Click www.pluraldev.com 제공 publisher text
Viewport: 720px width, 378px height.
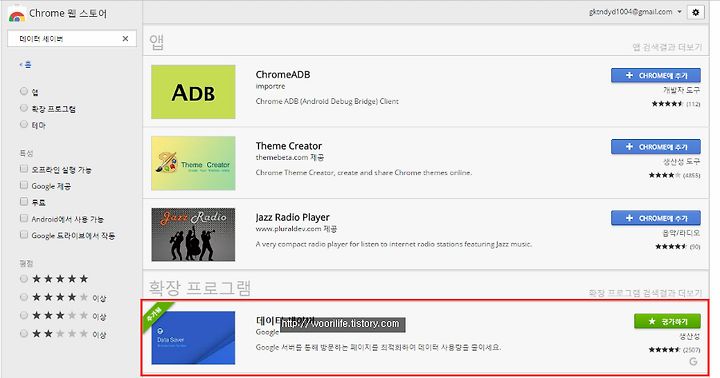[296, 229]
